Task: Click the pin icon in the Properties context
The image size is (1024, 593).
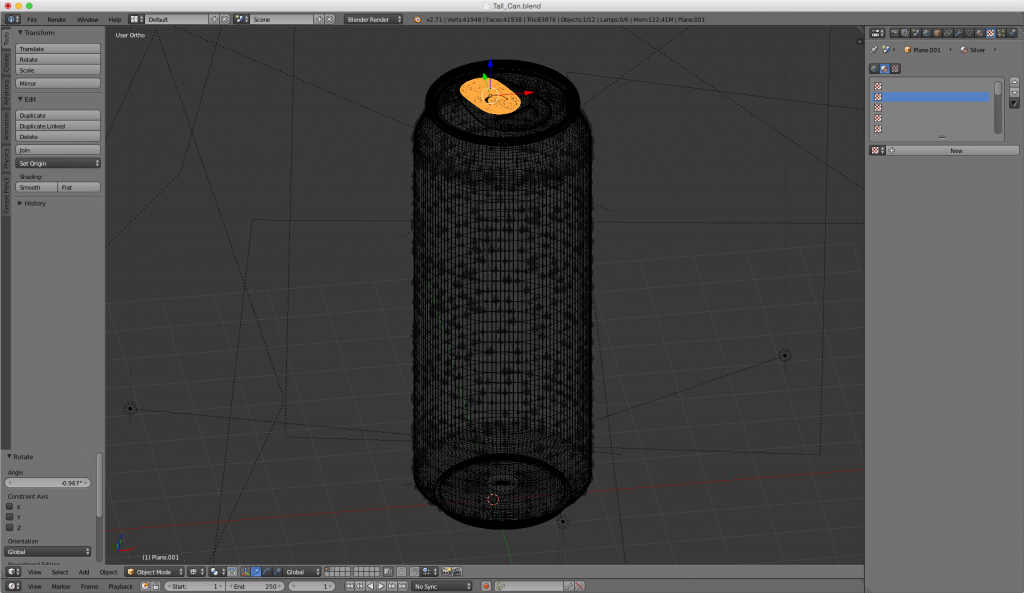Action: click(x=874, y=49)
